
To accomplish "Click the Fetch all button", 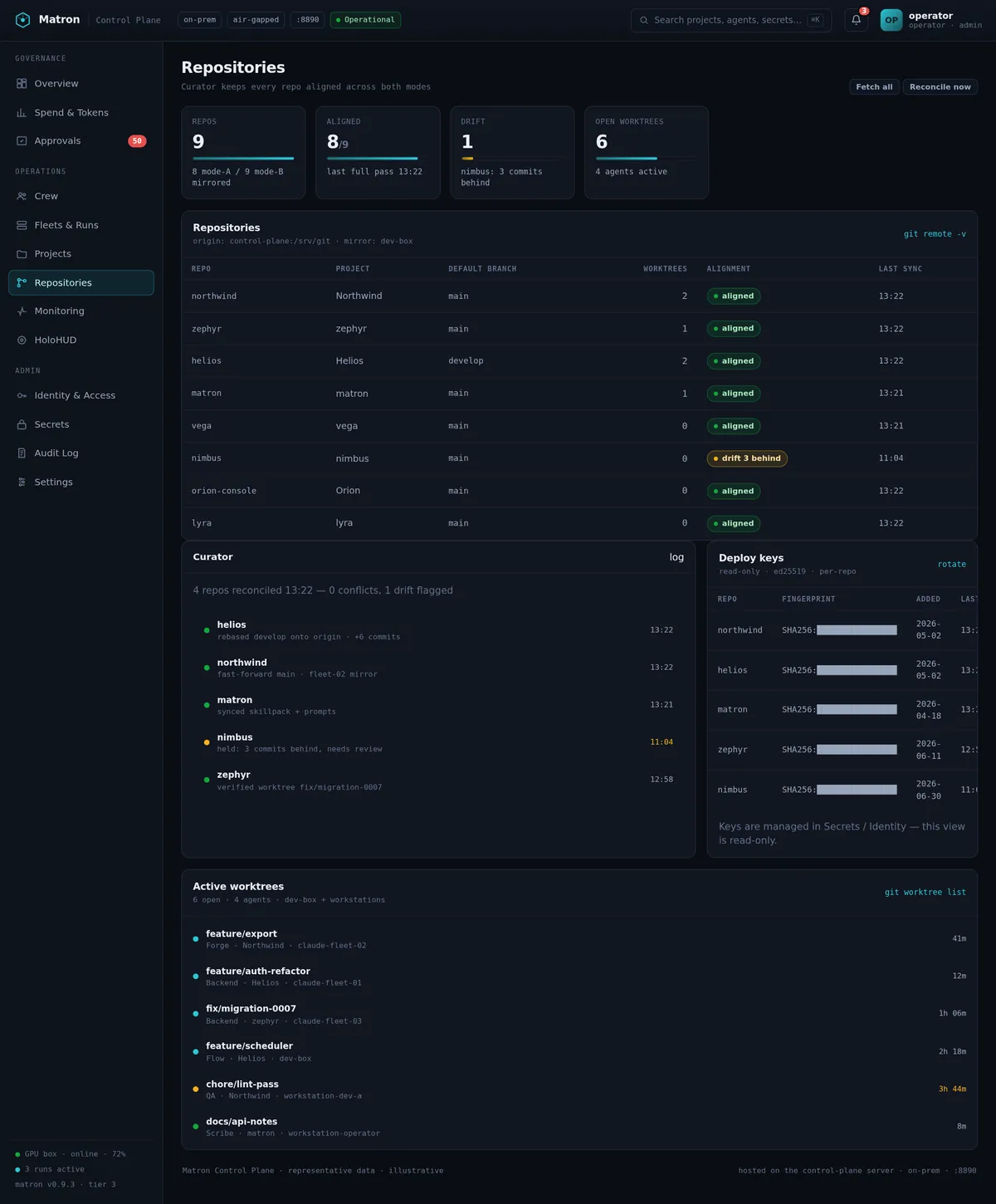I will pos(874,87).
